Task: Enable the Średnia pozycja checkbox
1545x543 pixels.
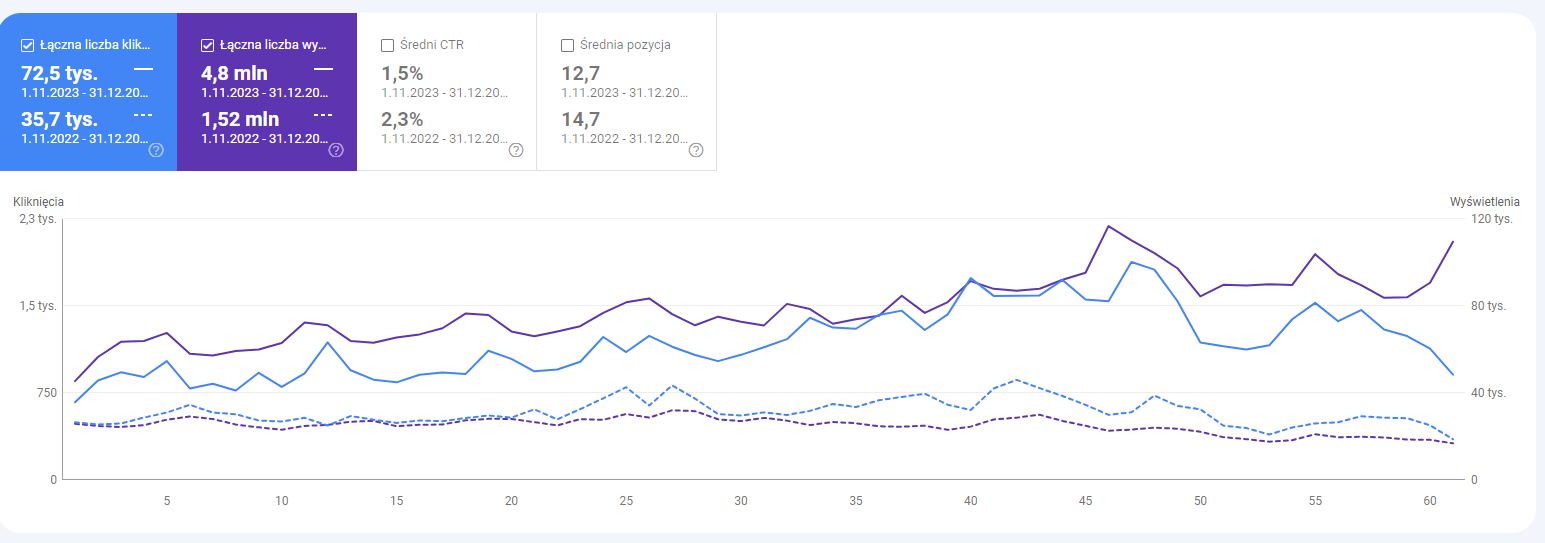Action: point(568,45)
